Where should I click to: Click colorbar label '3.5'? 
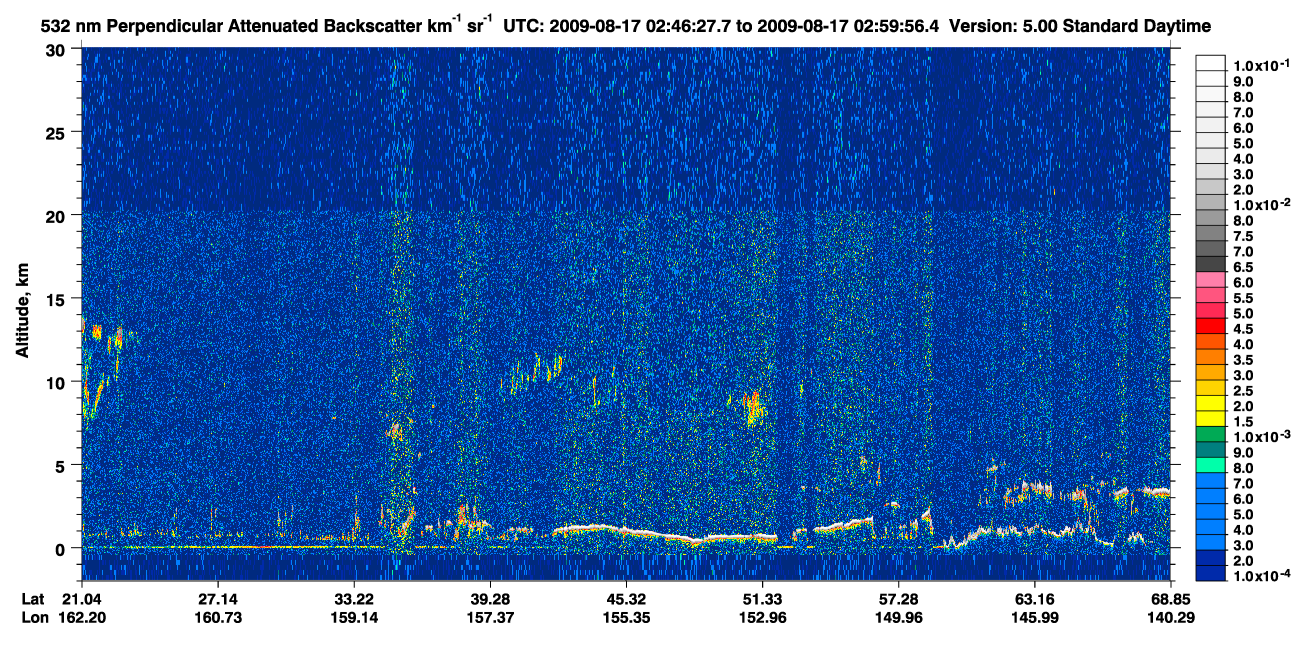[x=1243, y=359]
